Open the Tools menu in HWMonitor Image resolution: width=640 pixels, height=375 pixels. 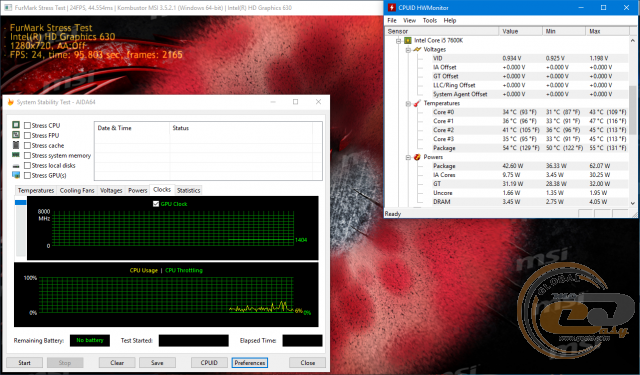pyautogui.click(x=430, y=20)
